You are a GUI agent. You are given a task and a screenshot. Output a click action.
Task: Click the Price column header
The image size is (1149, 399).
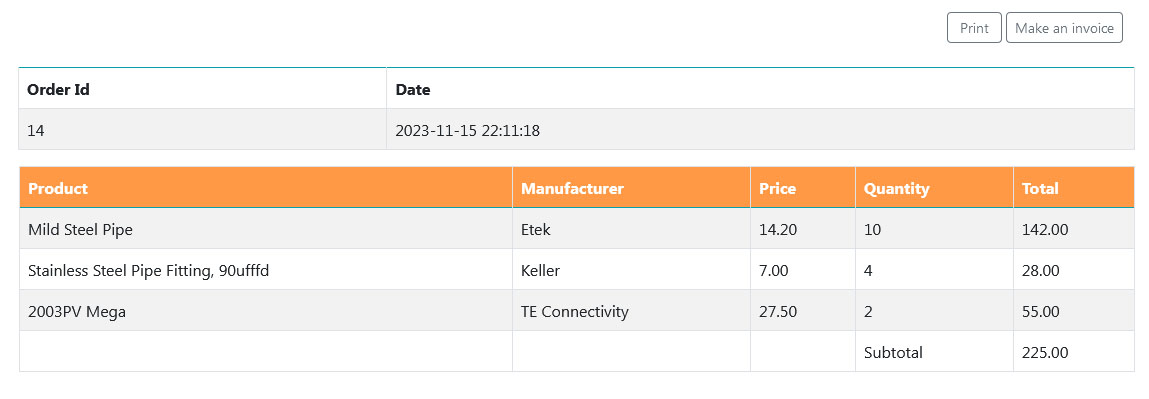(x=802, y=187)
